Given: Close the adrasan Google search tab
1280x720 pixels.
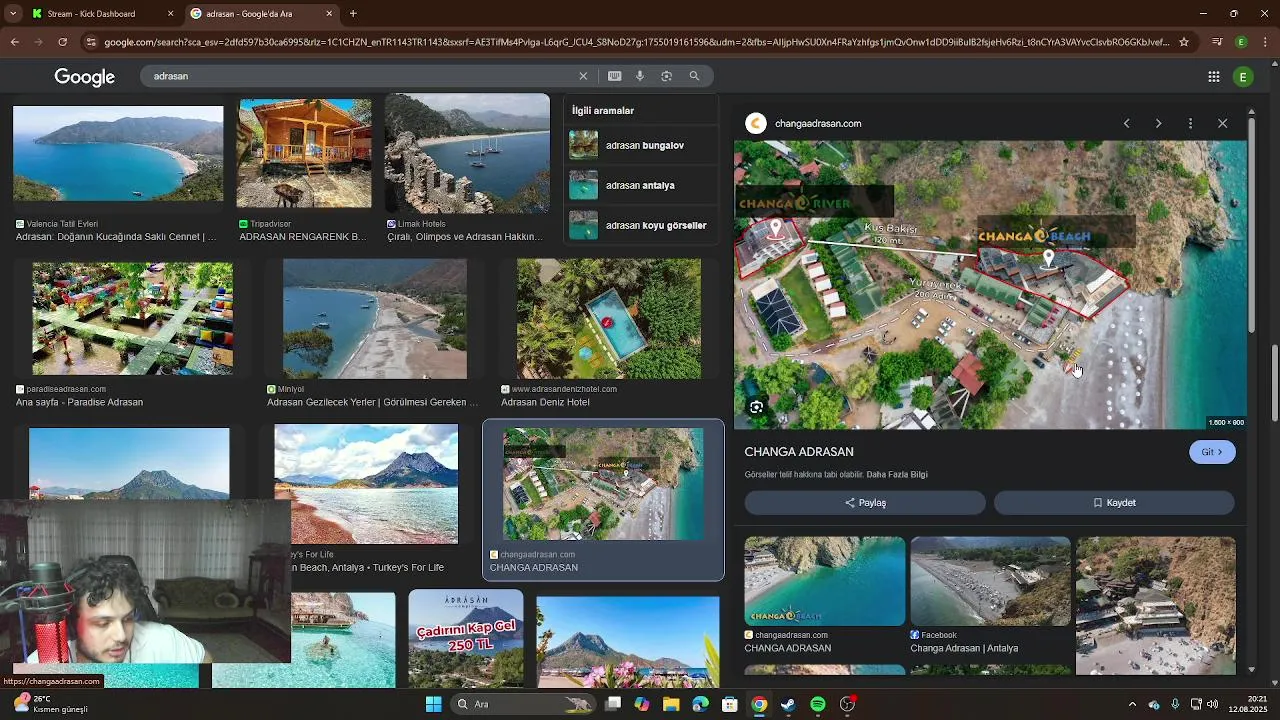Looking at the screenshot, I should click(329, 14).
